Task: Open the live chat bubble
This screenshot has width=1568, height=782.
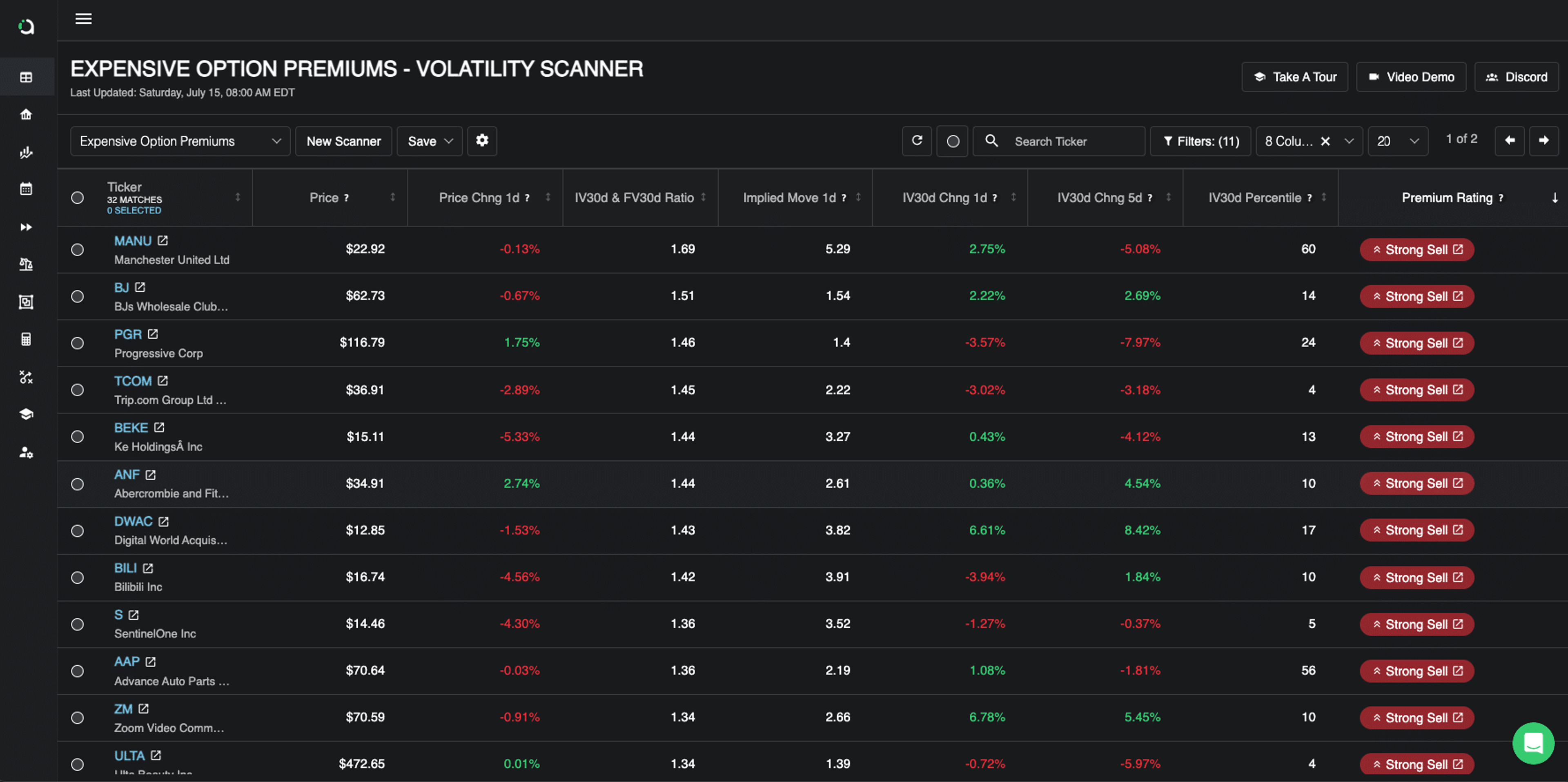Action: (x=1533, y=743)
